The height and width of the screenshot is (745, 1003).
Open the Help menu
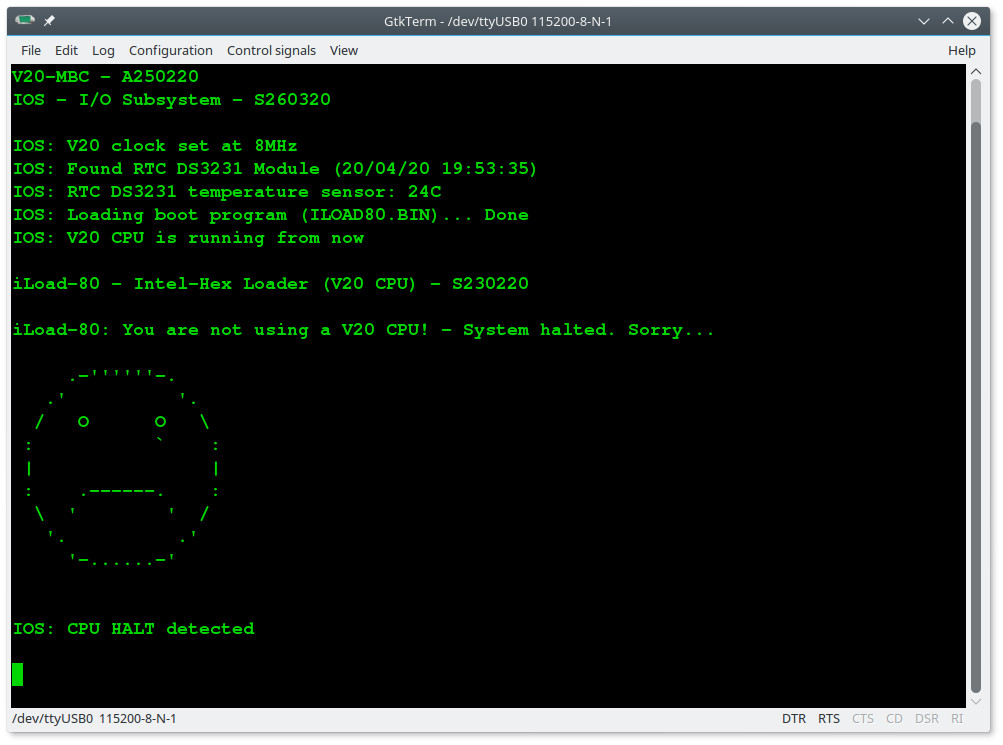(961, 51)
